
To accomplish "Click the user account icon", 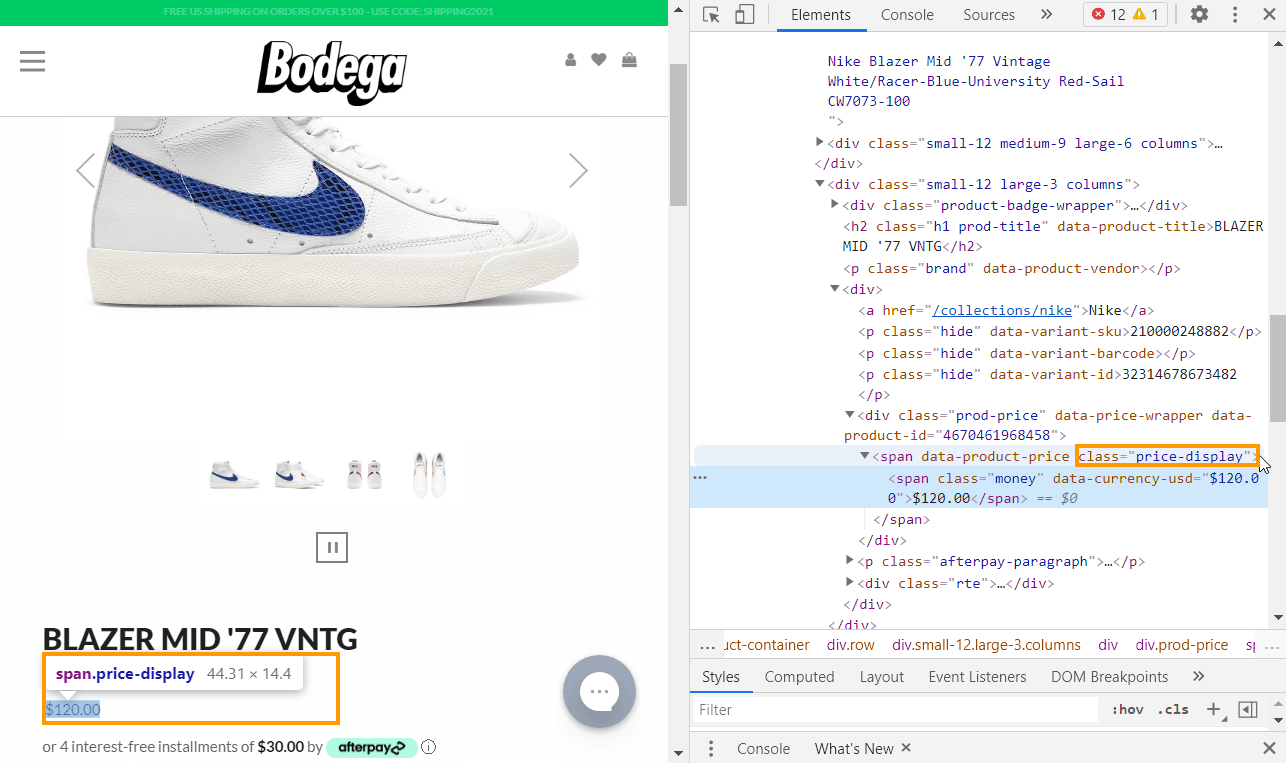I will click(570, 60).
